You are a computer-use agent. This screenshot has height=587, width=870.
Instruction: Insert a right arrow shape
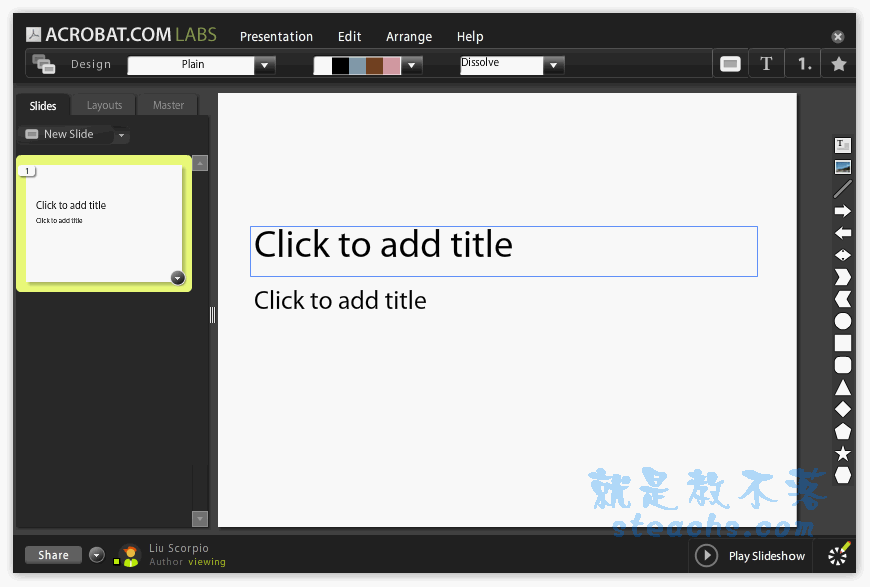click(843, 211)
